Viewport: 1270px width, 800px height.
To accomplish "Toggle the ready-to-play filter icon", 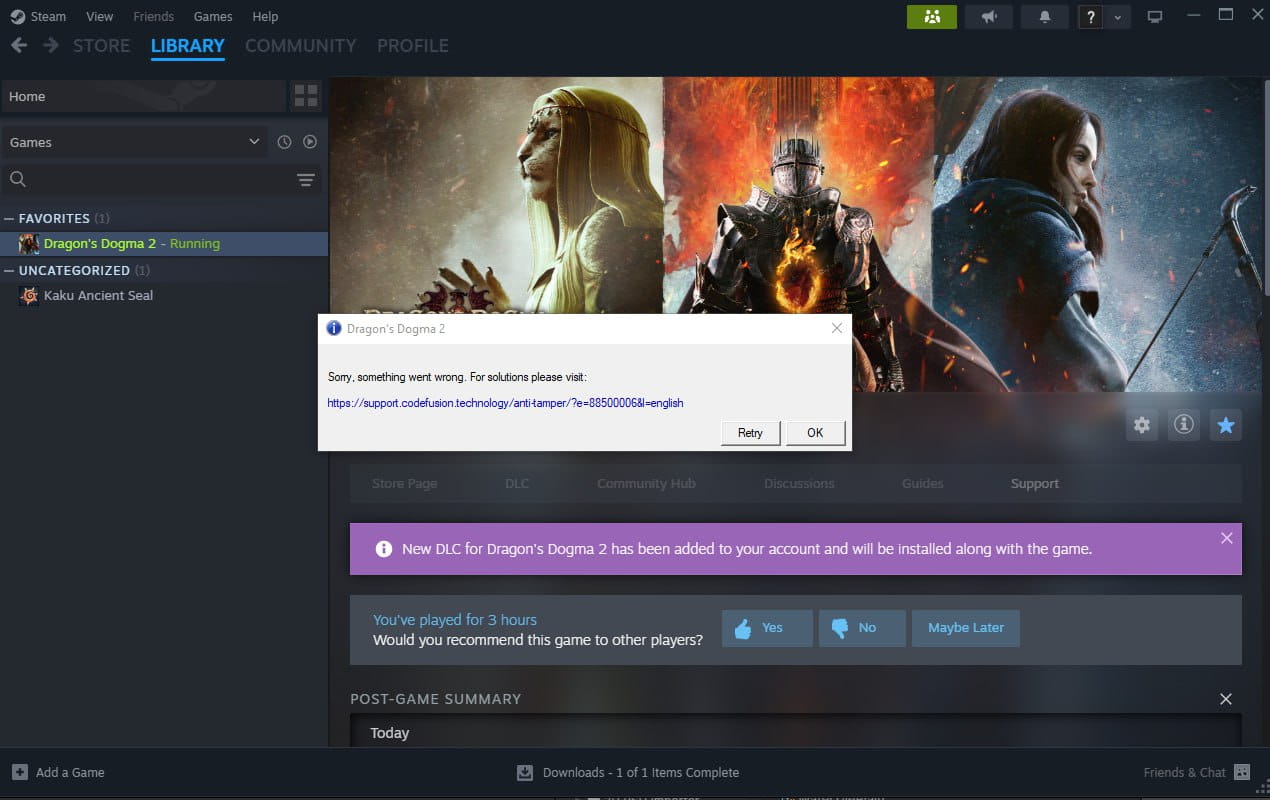I will click(x=310, y=142).
